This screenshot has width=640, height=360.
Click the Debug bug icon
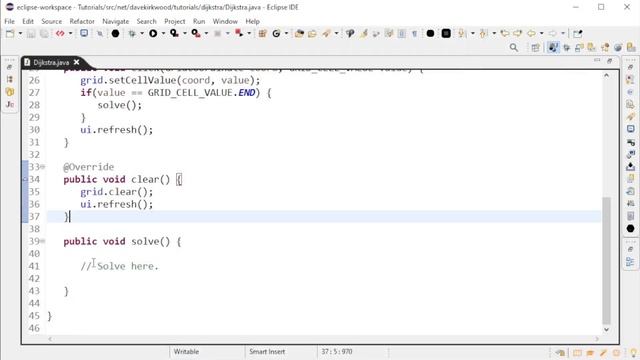[x=132, y=33]
